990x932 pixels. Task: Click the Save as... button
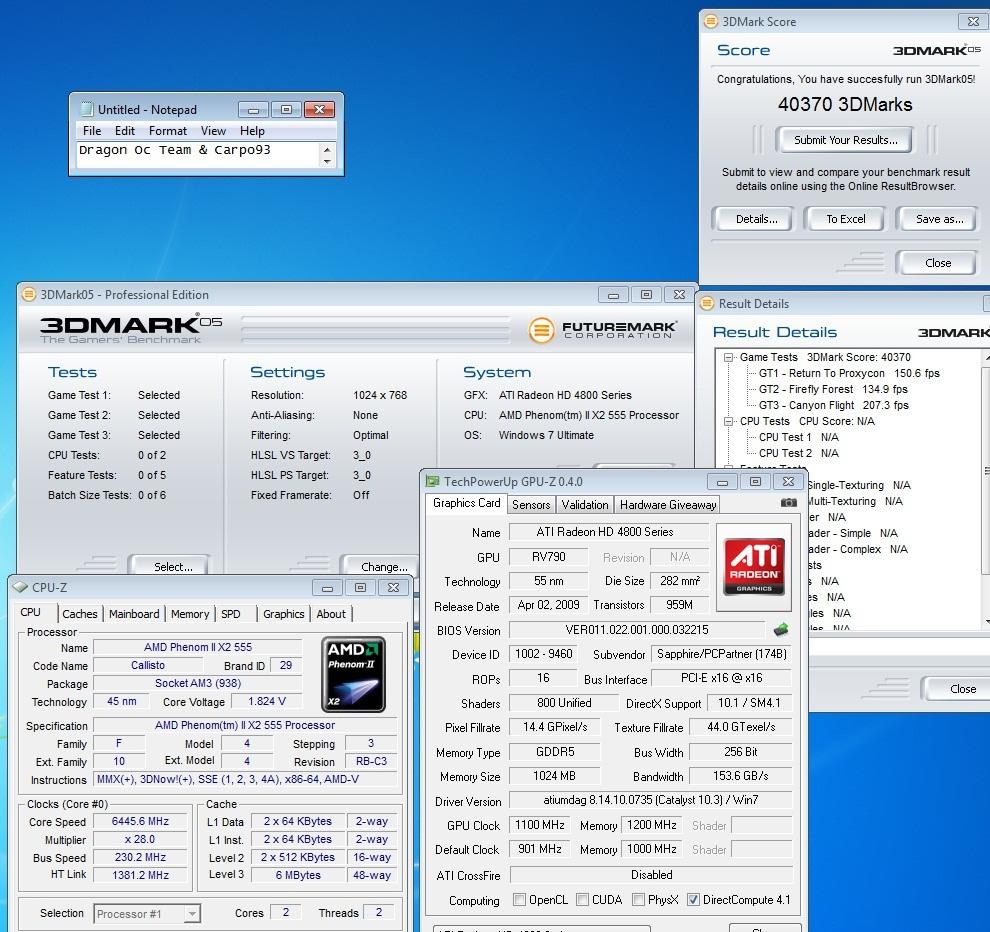point(939,219)
